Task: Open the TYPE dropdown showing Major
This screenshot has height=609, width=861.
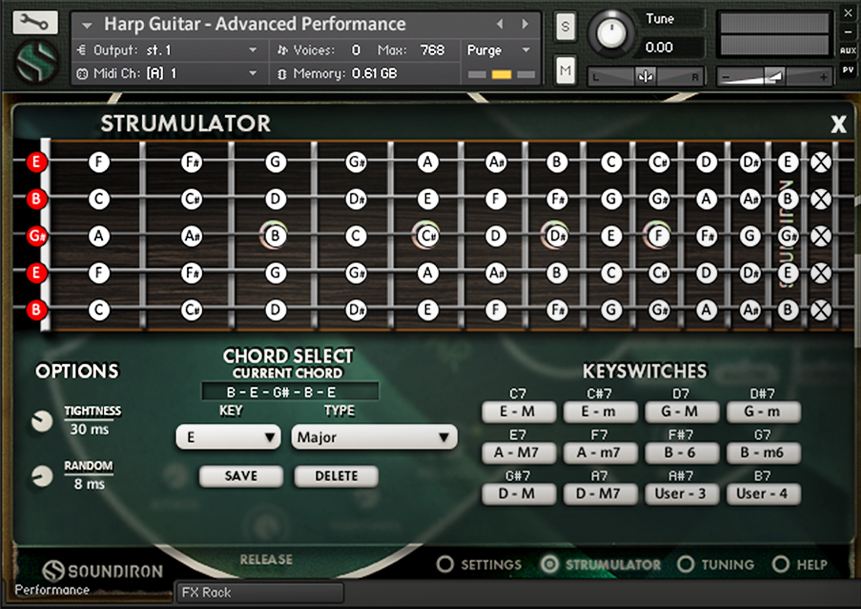Action: coord(372,437)
